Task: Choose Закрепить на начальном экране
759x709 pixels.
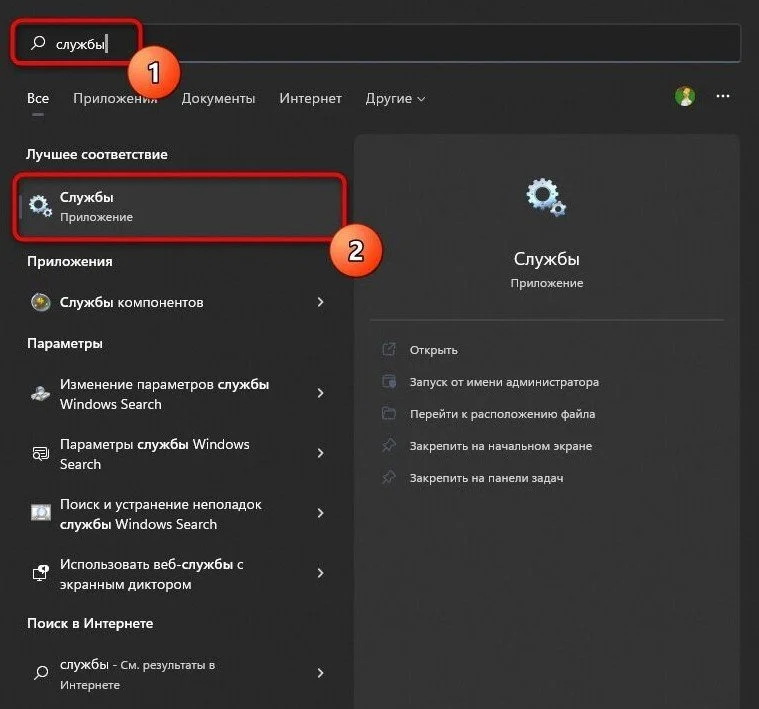Action: (x=501, y=446)
